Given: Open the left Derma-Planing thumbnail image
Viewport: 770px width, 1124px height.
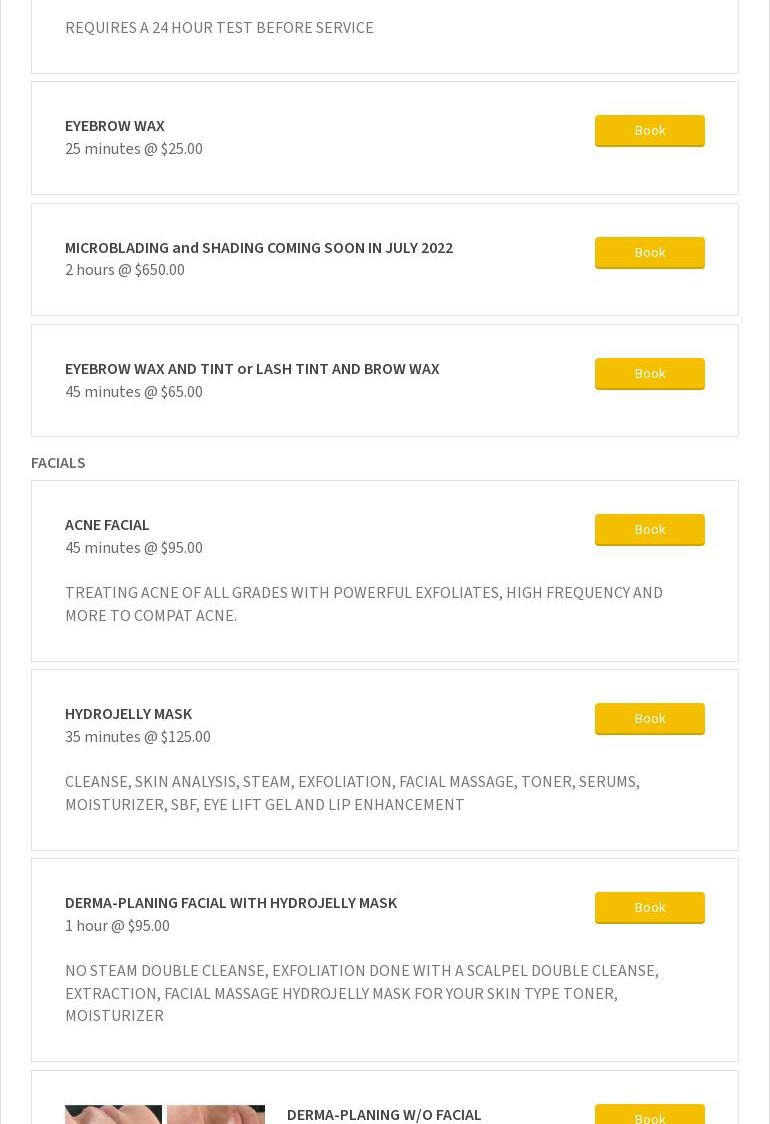Looking at the screenshot, I should tap(113, 1114).
